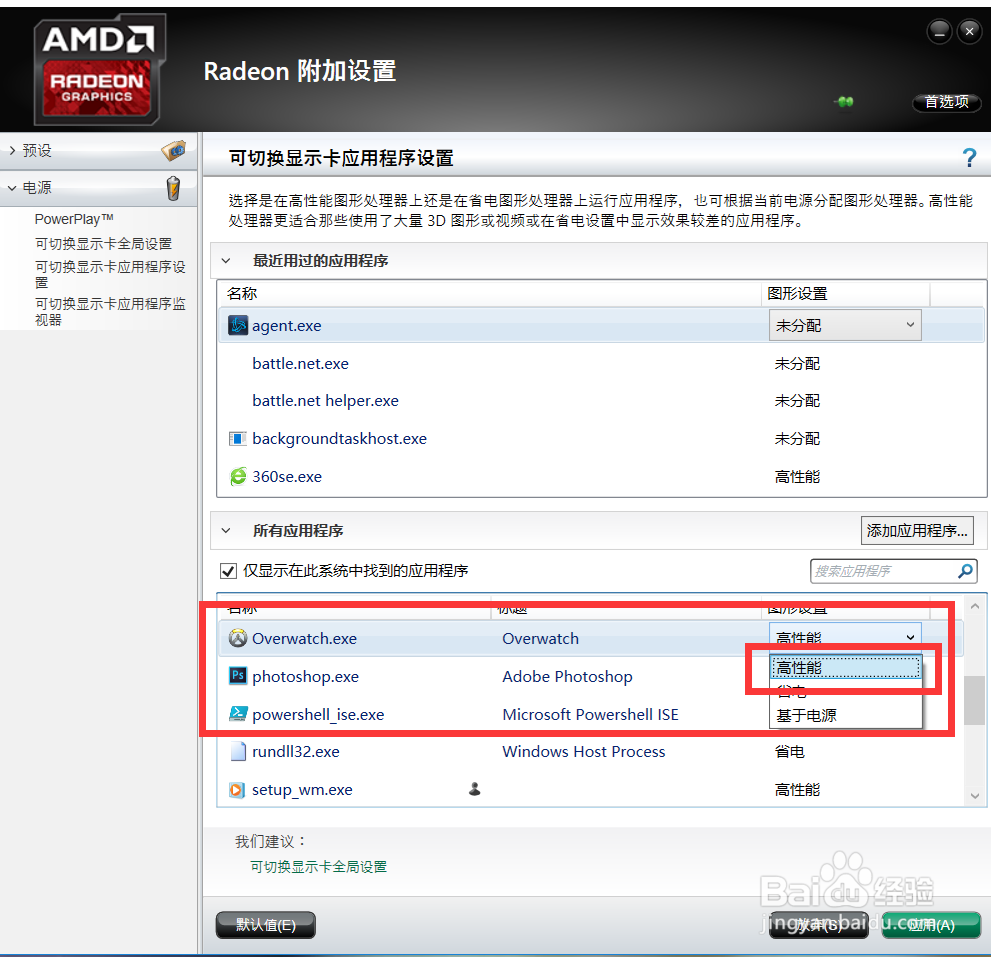Select 基于电源 in the open dropdown list
Screen dimensions: 991x957
(845, 716)
